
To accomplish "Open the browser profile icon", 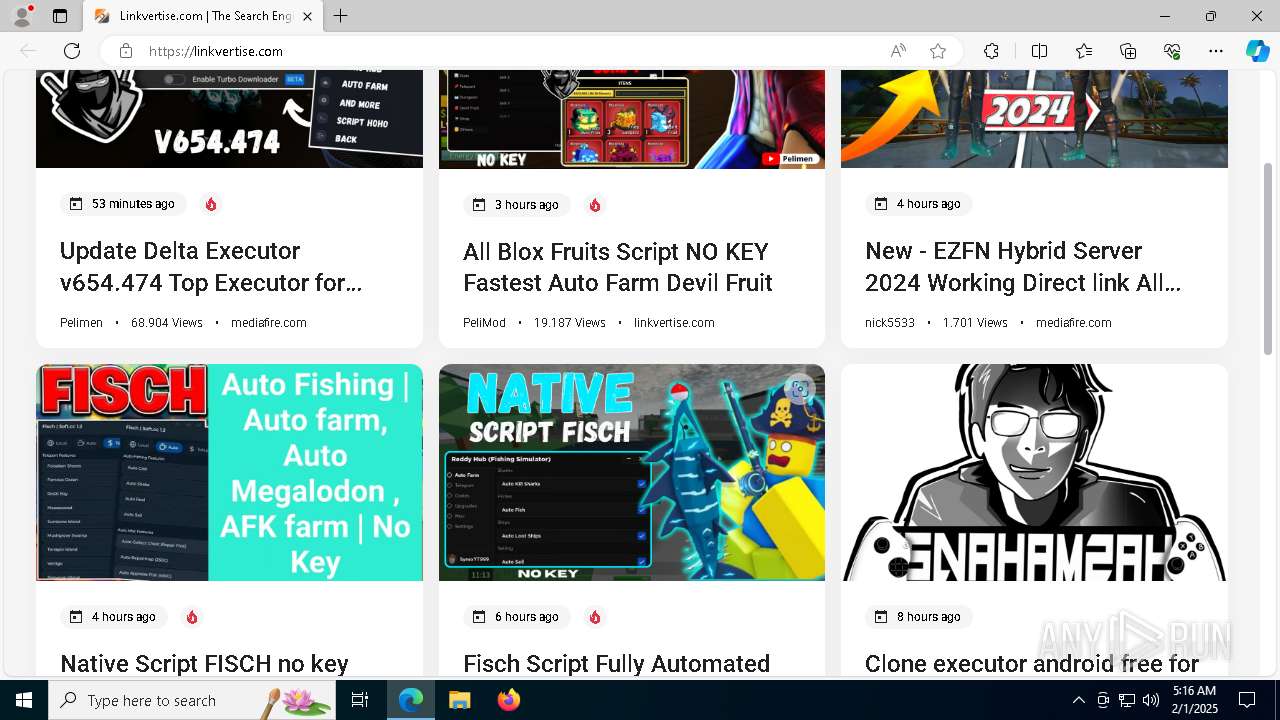I will coord(22,16).
